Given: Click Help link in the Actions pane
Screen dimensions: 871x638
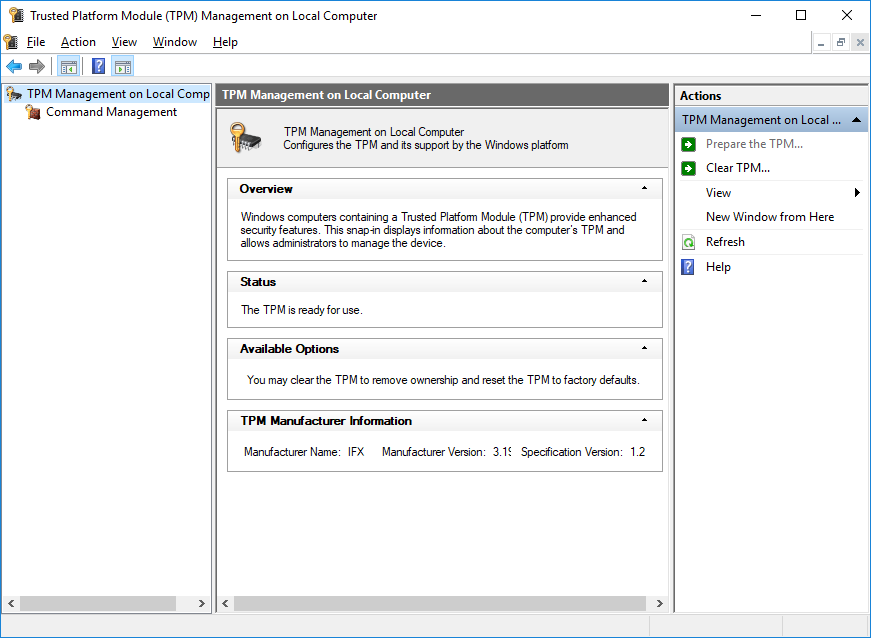Looking at the screenshot, I should pos(718,267).
